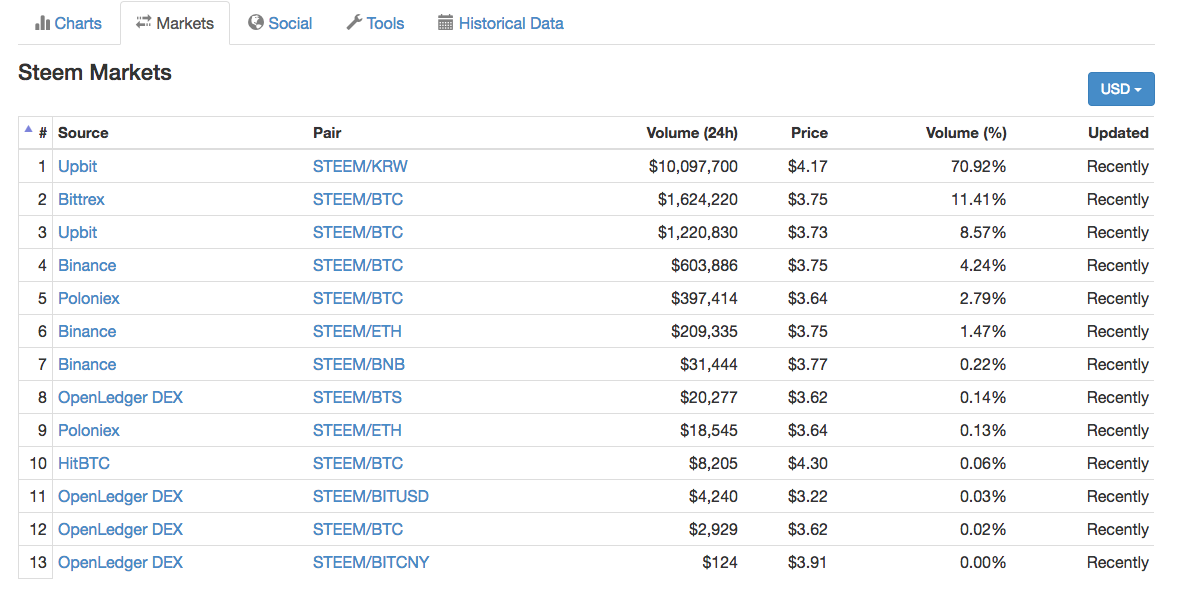Sort by Volume (24h) column header

click(x=692, y=133)
